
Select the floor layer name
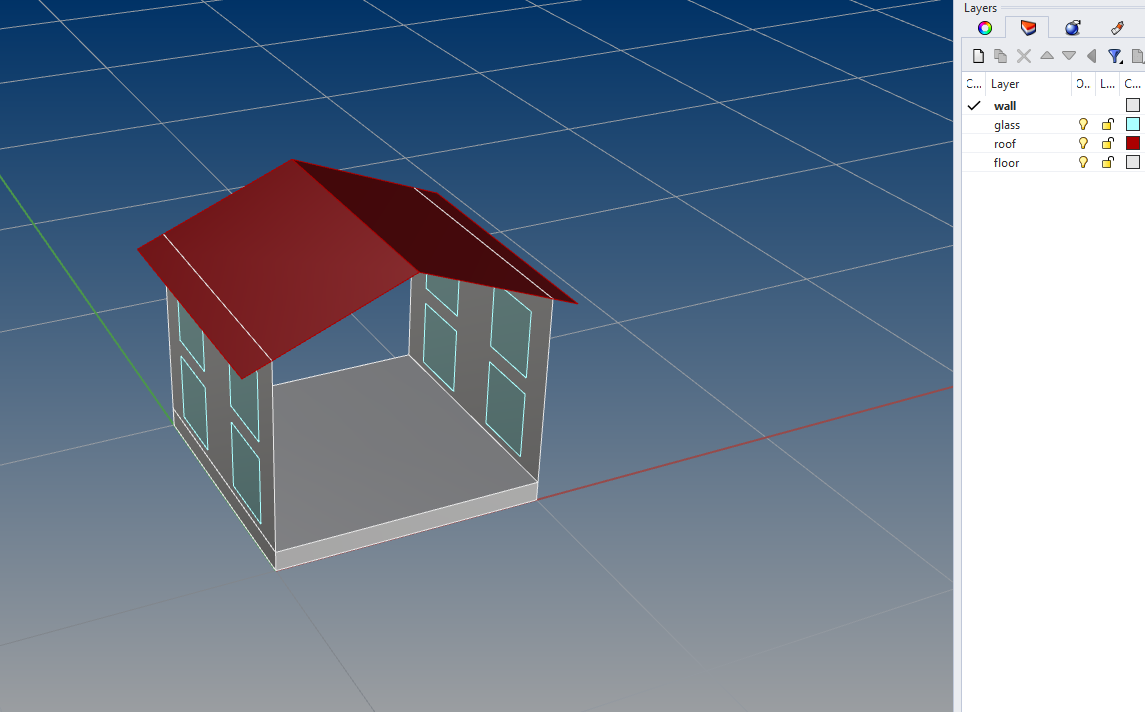(1006, 163)
